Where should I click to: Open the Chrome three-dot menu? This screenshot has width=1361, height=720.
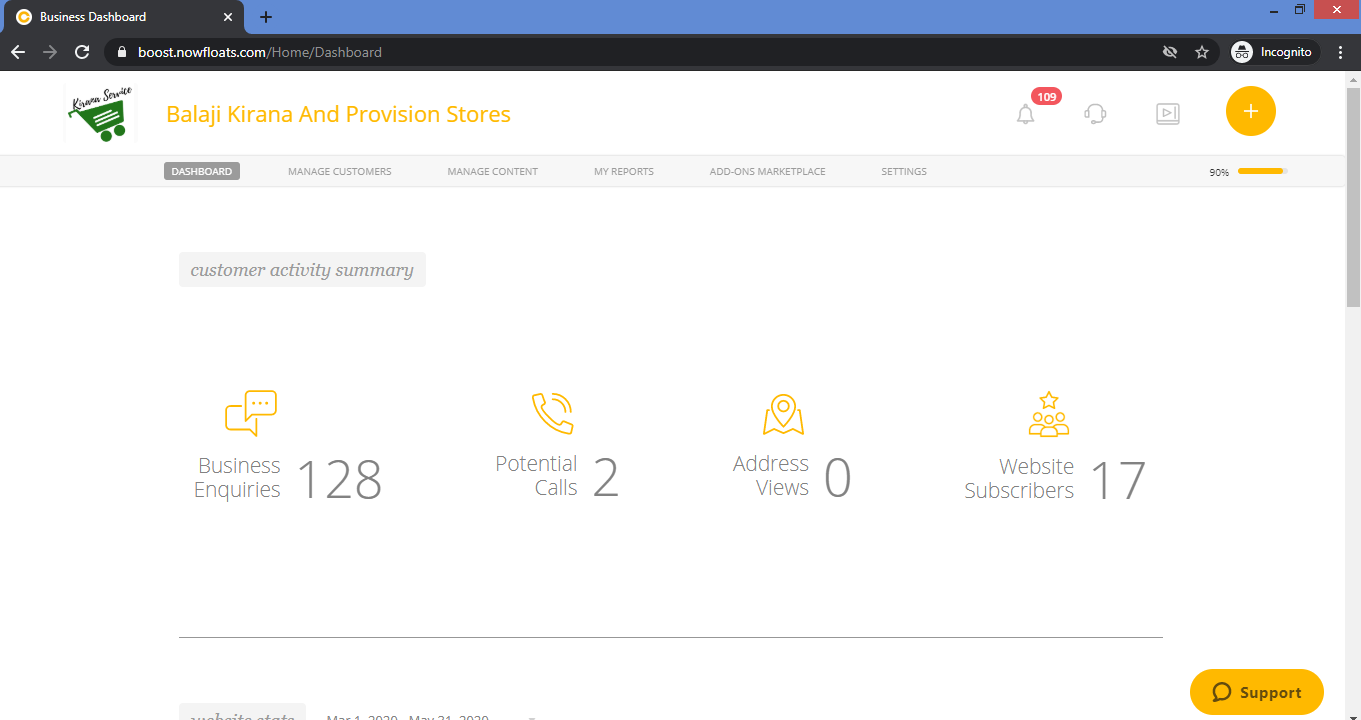point(1342,52)
